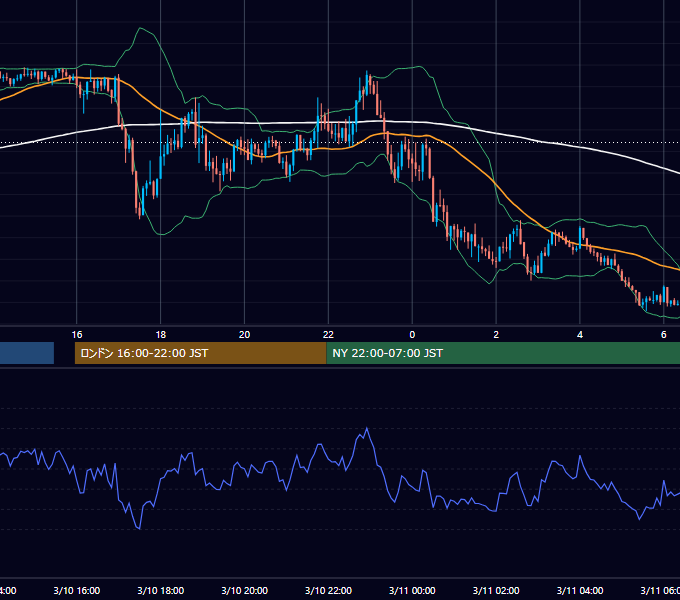Click the '3/10 20:00' oscillator time label
680x600 pixels.
point(245,590)
